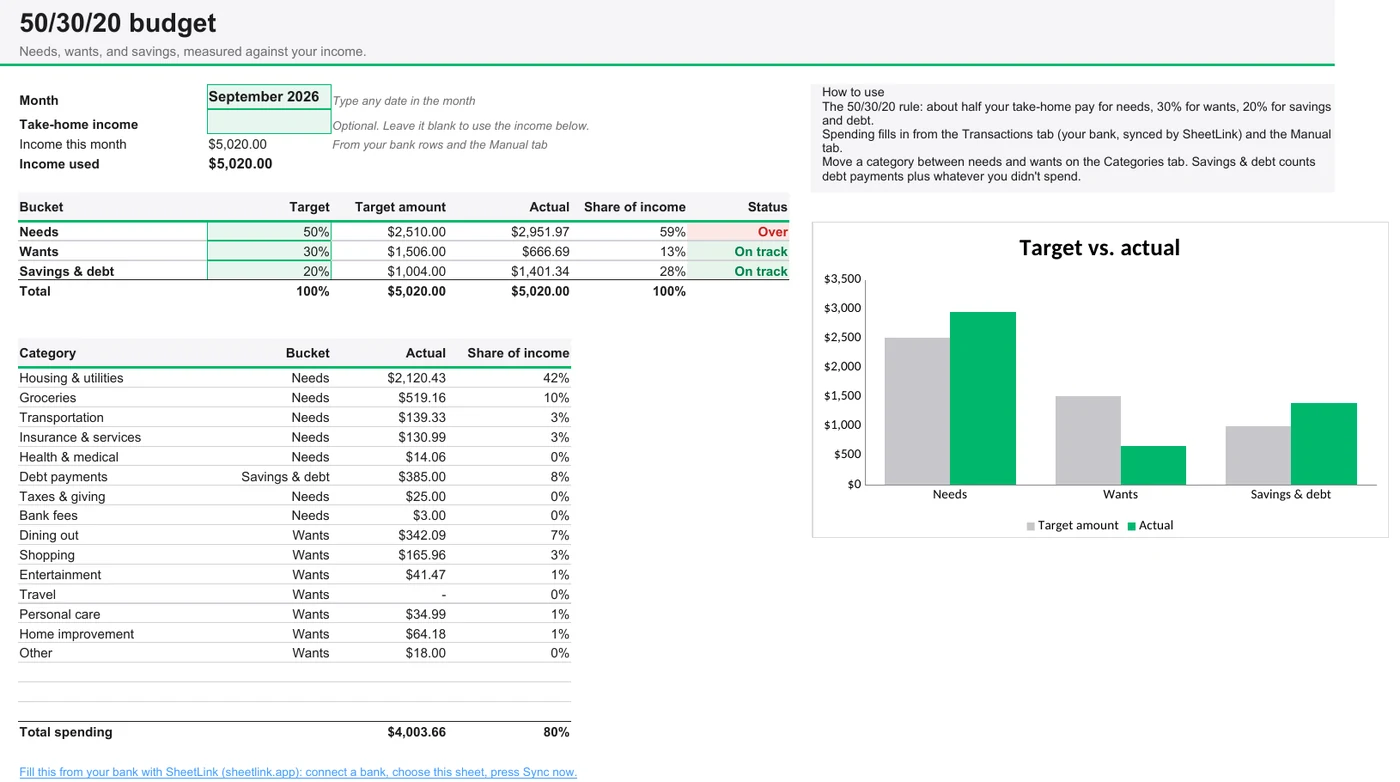The image size is (1400, 782).
Task: Click the green Actual bar for Needs
Action: [x=983, y=398]
